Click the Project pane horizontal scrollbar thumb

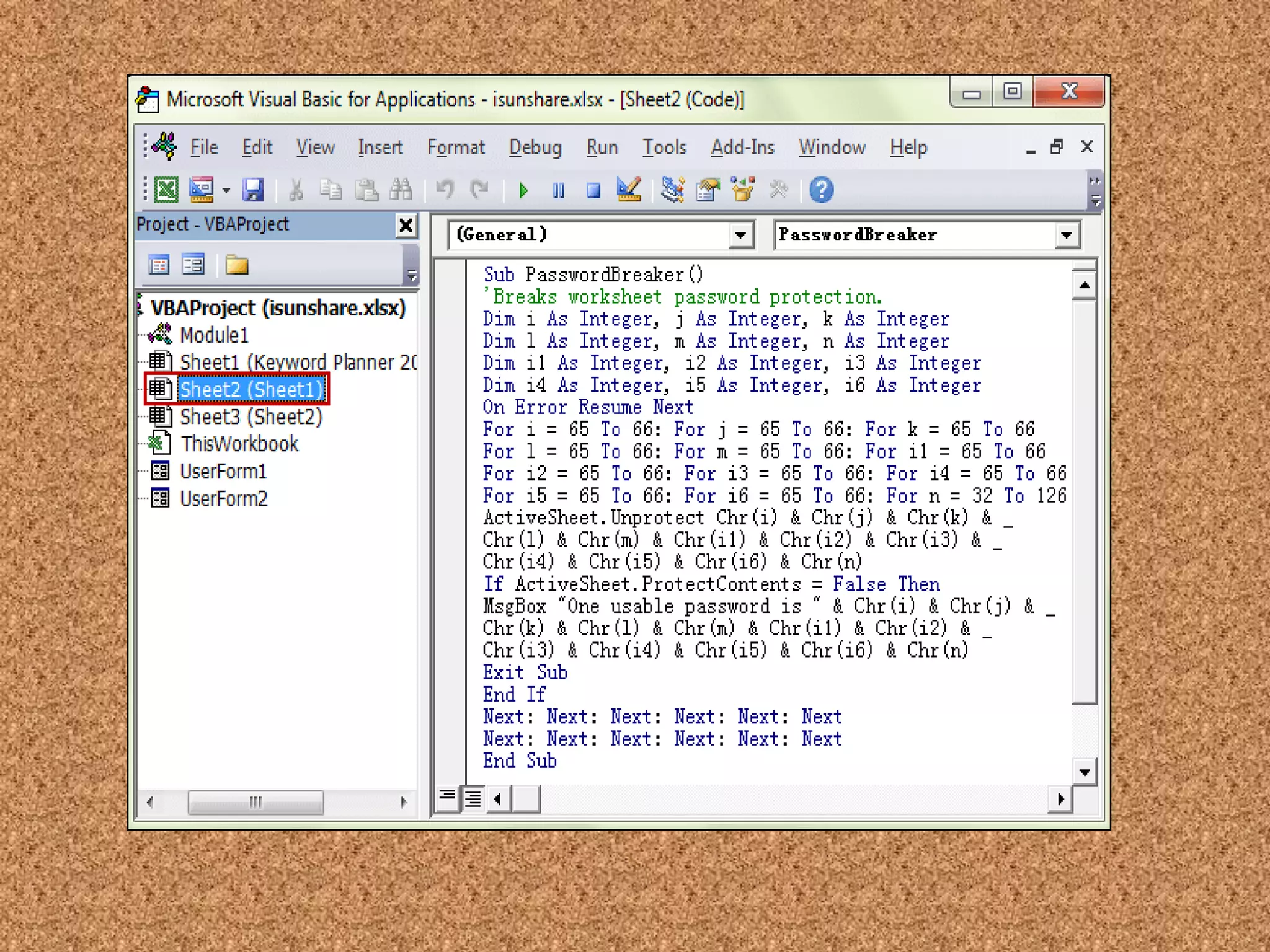(255, 802)
